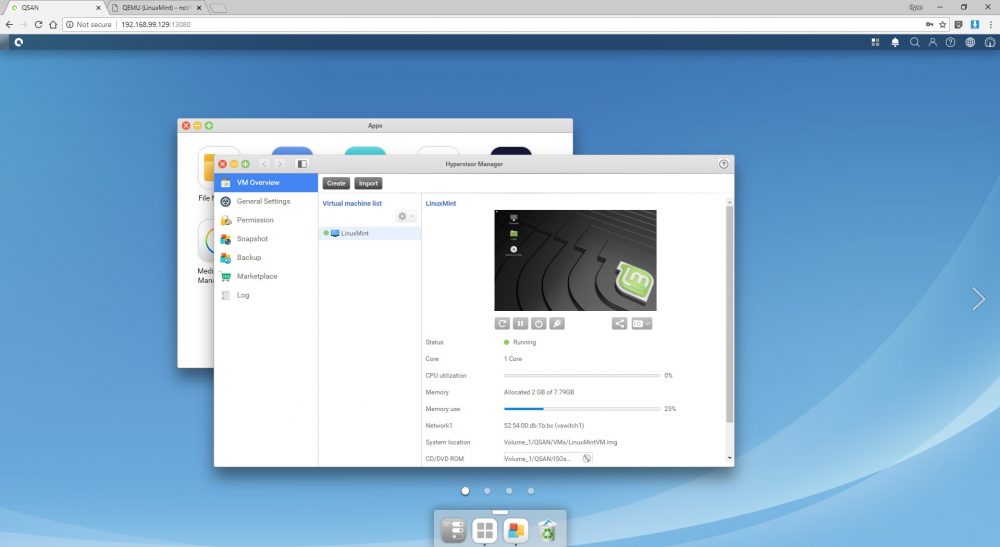Click the share VM icon
Screen dimensions: 1000x547
coord(619,324)
